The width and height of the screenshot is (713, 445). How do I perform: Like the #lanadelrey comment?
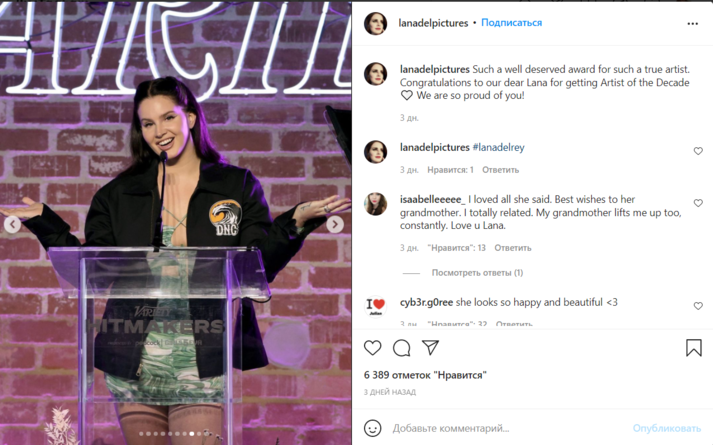tap(698, 151)
